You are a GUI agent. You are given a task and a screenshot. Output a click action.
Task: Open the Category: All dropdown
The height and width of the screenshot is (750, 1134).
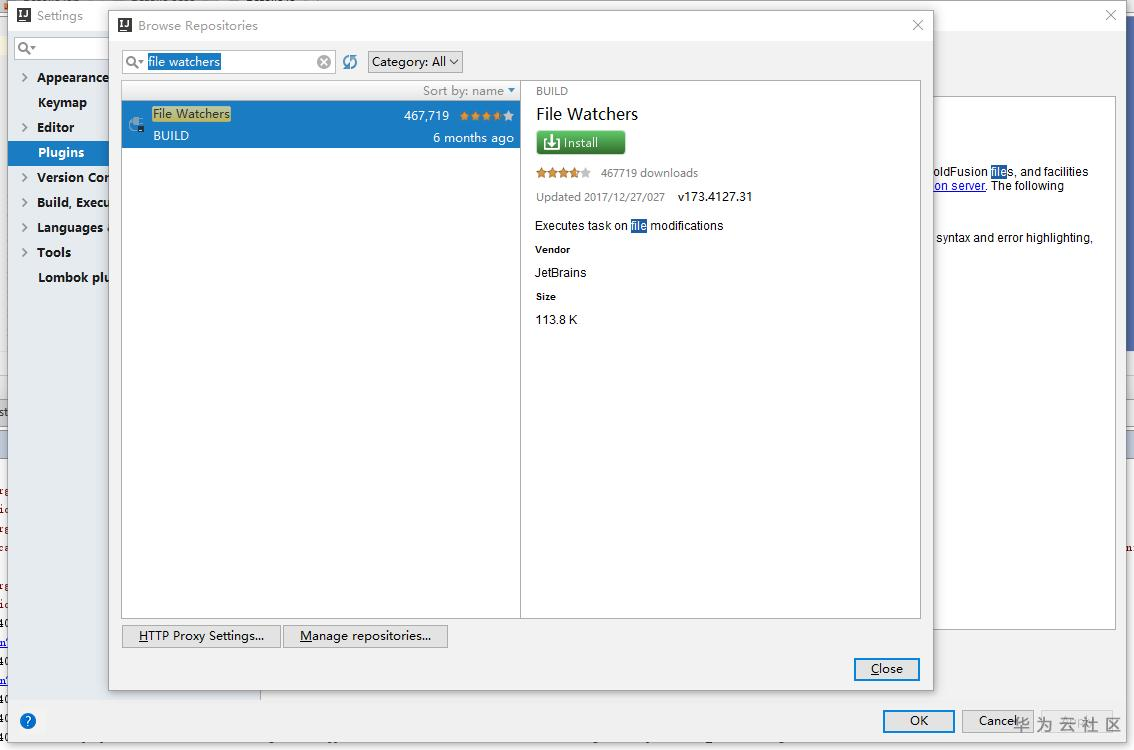(x=415, y=62)
